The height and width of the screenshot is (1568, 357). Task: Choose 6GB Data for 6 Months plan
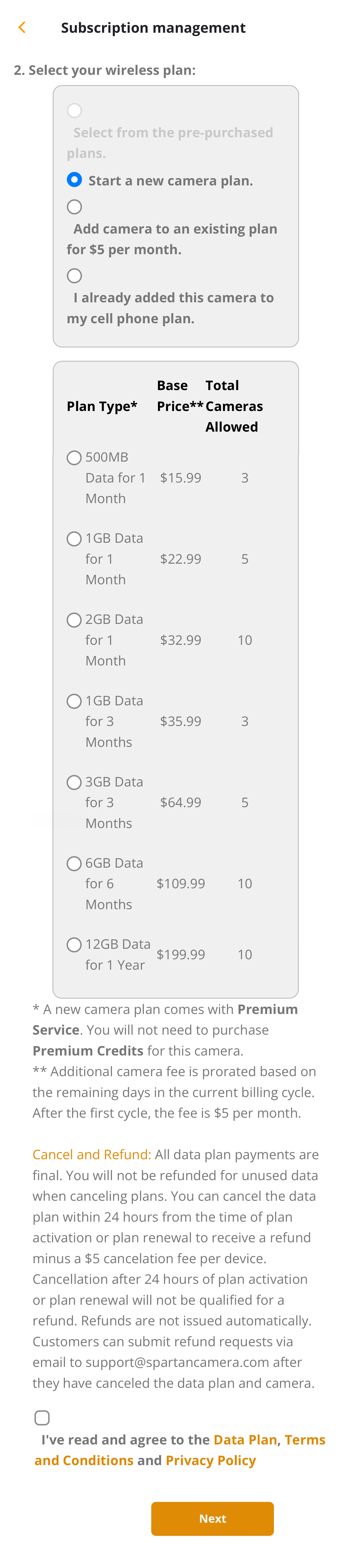click(x=74, y=863)
